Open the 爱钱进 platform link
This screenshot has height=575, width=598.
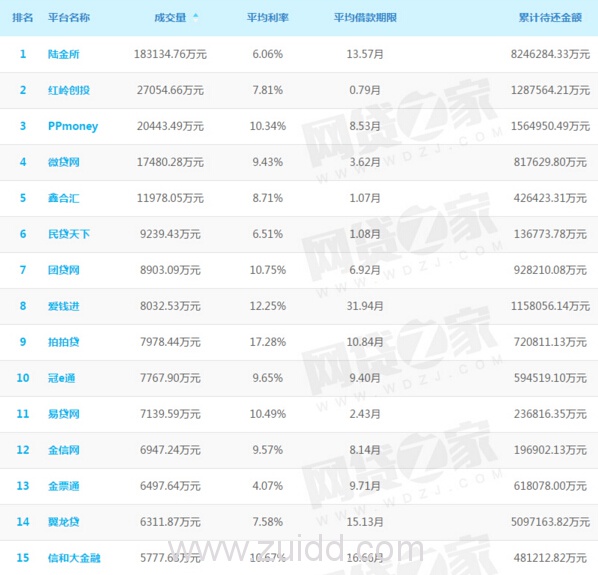click(64, 306)
